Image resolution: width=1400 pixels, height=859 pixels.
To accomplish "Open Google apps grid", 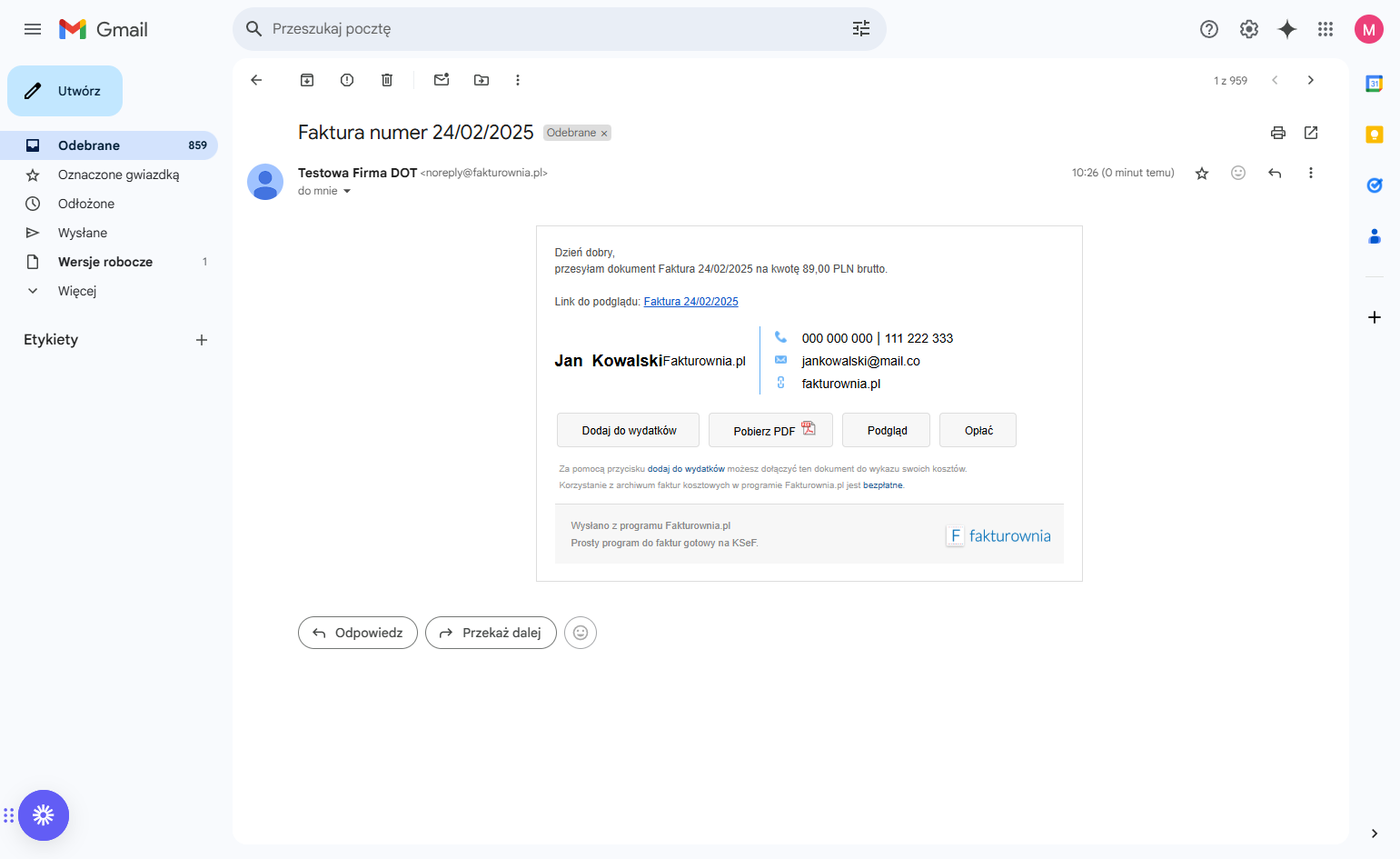I will (1326, 29).
